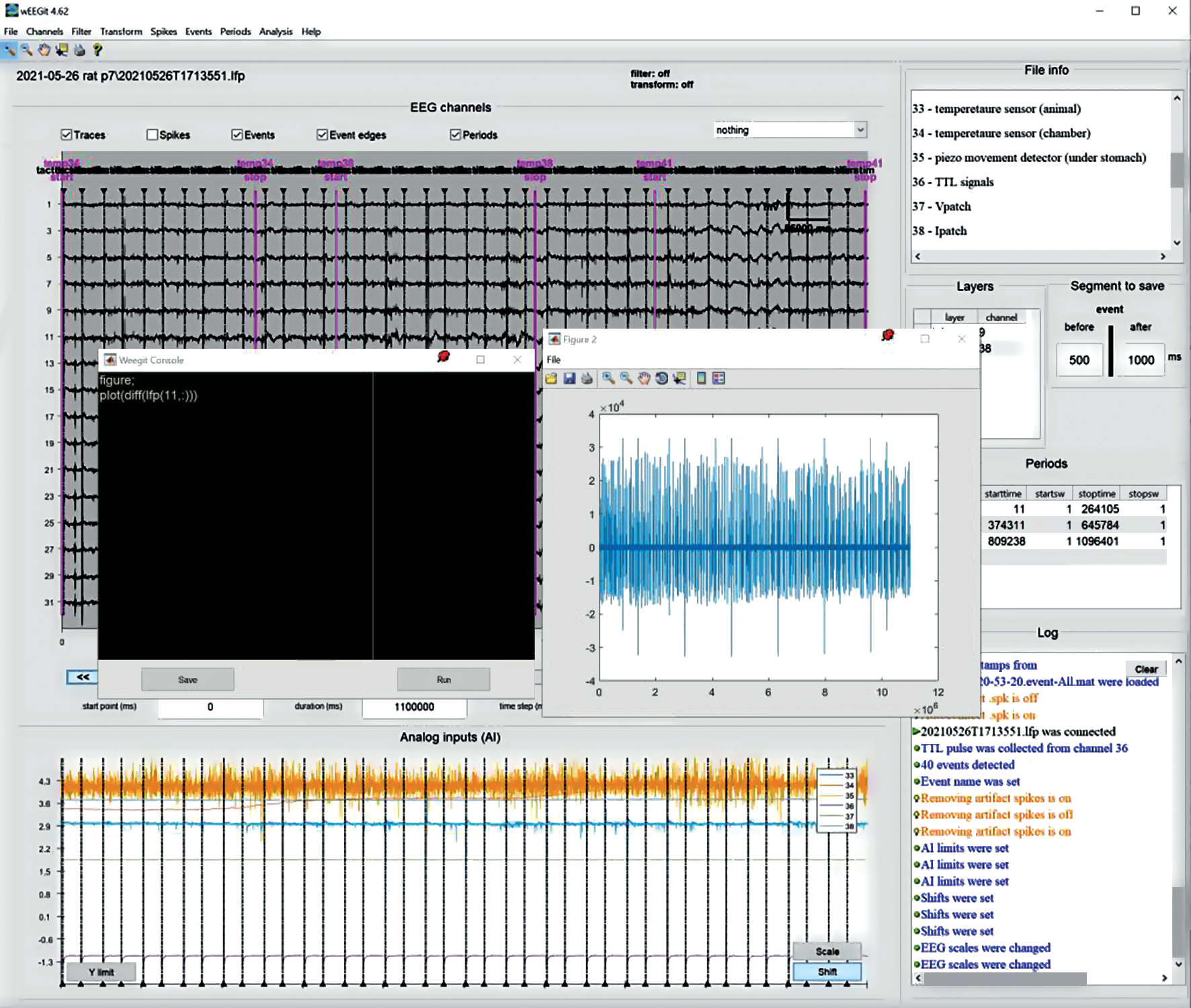Uncheck the Traces checkbox
This screenshot has height=1008, width=1191.
point(67,135)
